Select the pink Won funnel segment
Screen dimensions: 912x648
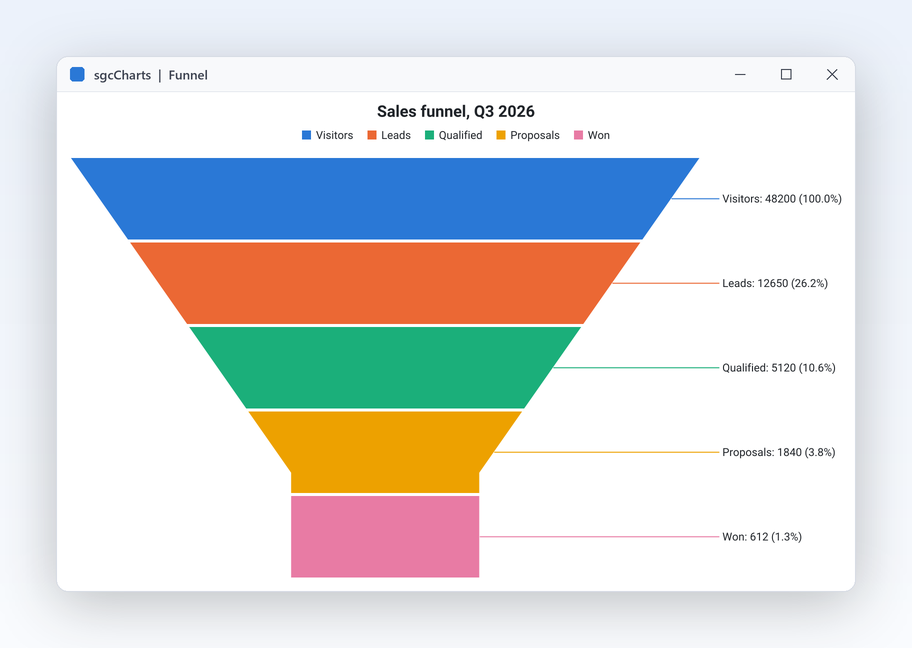coord(385,536)
